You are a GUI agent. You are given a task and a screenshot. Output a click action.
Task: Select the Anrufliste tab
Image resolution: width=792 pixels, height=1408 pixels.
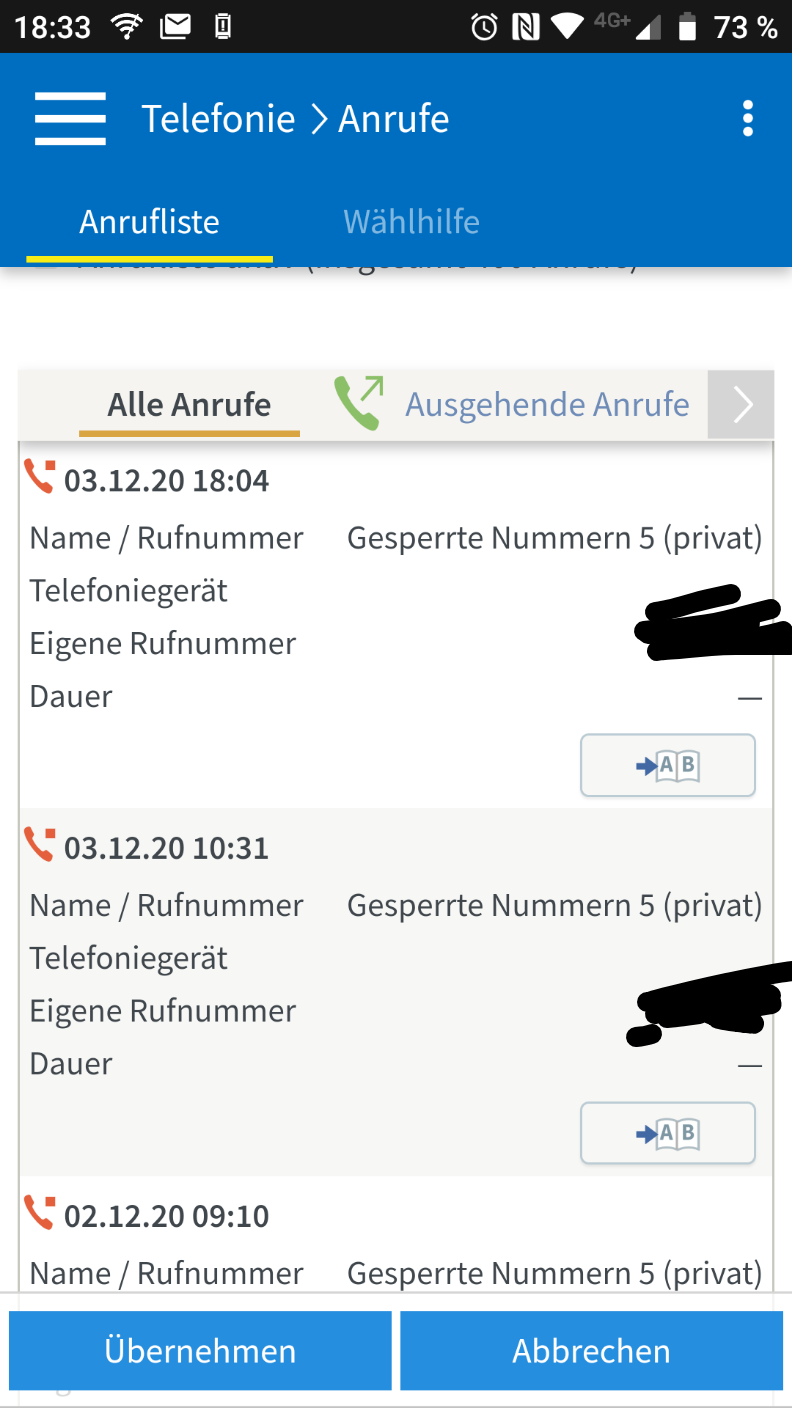(149, 221)
